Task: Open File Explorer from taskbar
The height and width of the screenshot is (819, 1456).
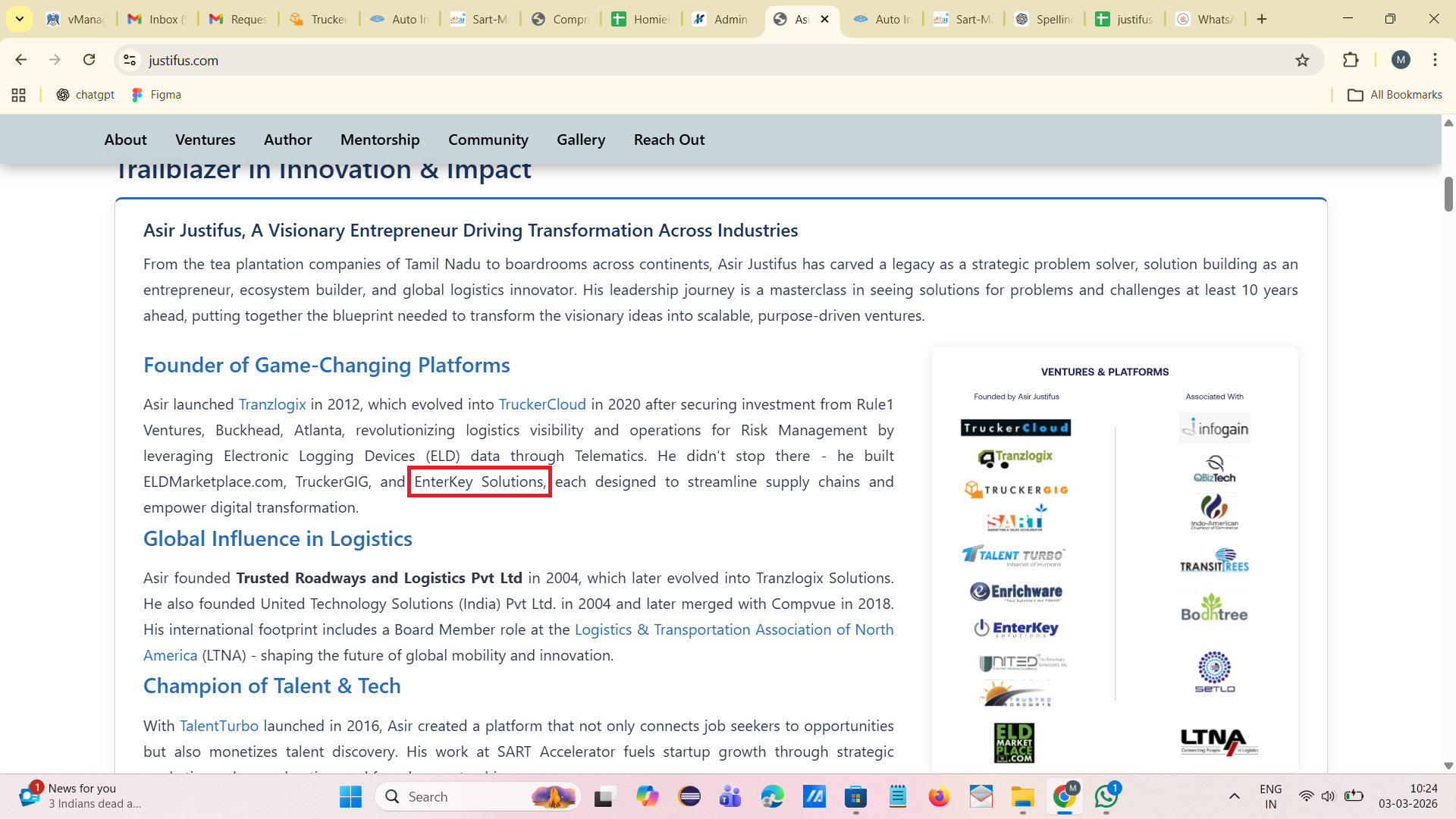Action: (1022, 796)
